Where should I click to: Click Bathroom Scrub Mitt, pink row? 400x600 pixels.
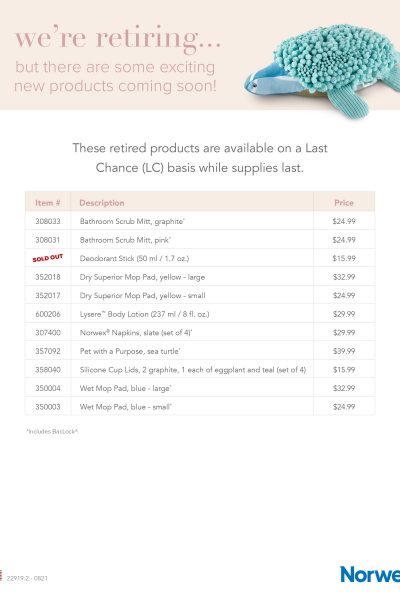tap(200, 240)
